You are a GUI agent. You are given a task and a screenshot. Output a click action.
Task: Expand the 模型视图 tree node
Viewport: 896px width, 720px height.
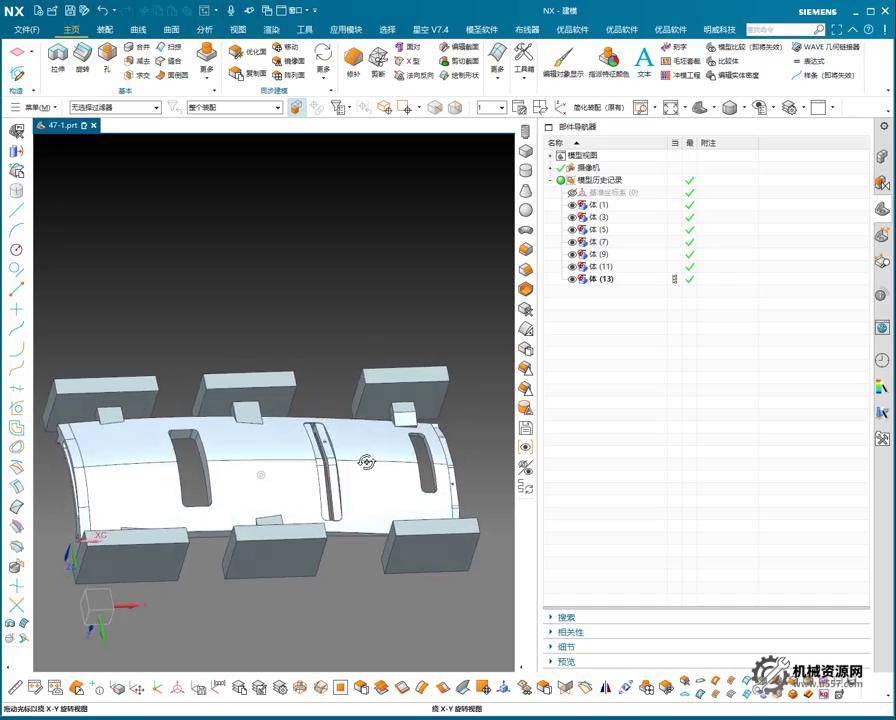(550, 156)
